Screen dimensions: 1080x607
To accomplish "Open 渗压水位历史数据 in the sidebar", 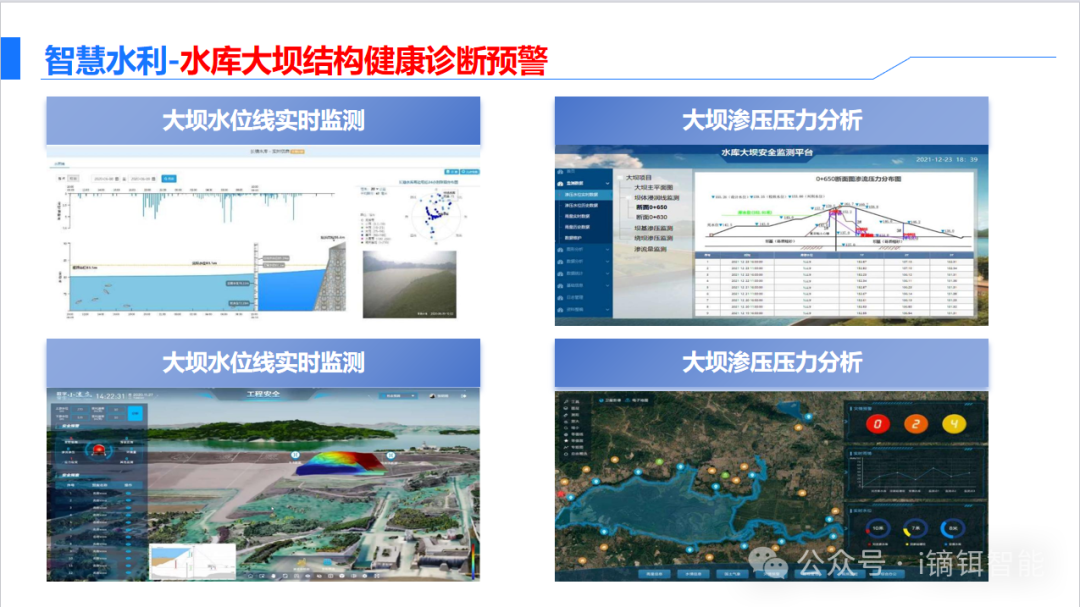I will point(581,205).
